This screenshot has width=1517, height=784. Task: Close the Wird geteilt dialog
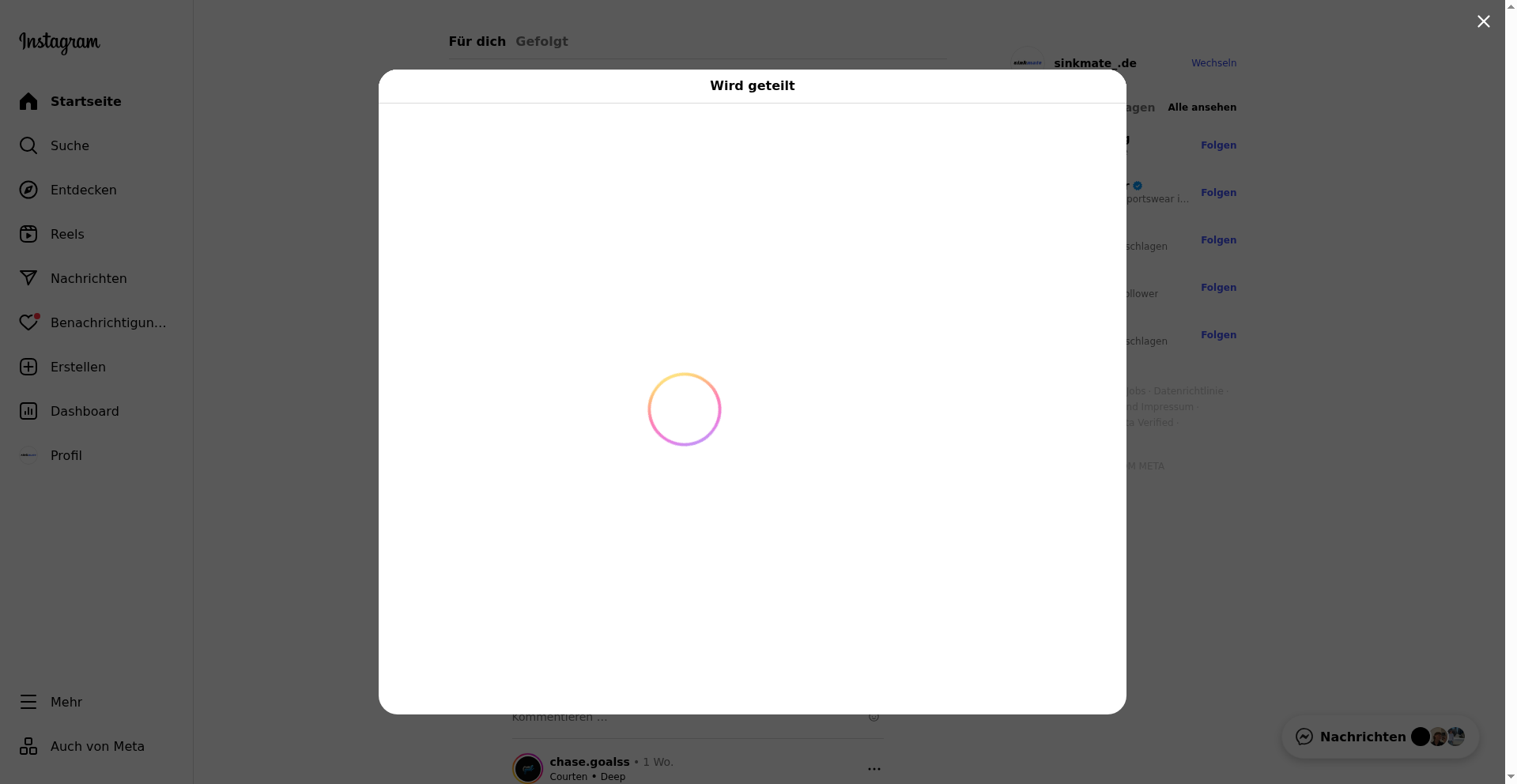[1483, 22]
